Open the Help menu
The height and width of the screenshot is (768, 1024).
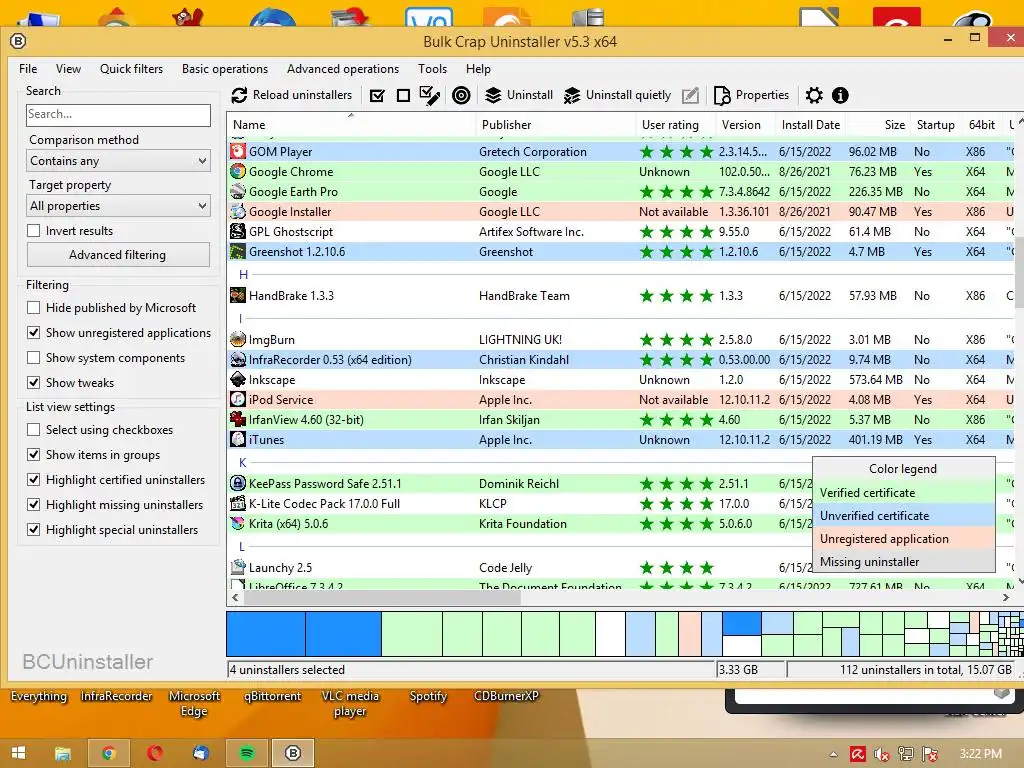(x=478, y=69)
